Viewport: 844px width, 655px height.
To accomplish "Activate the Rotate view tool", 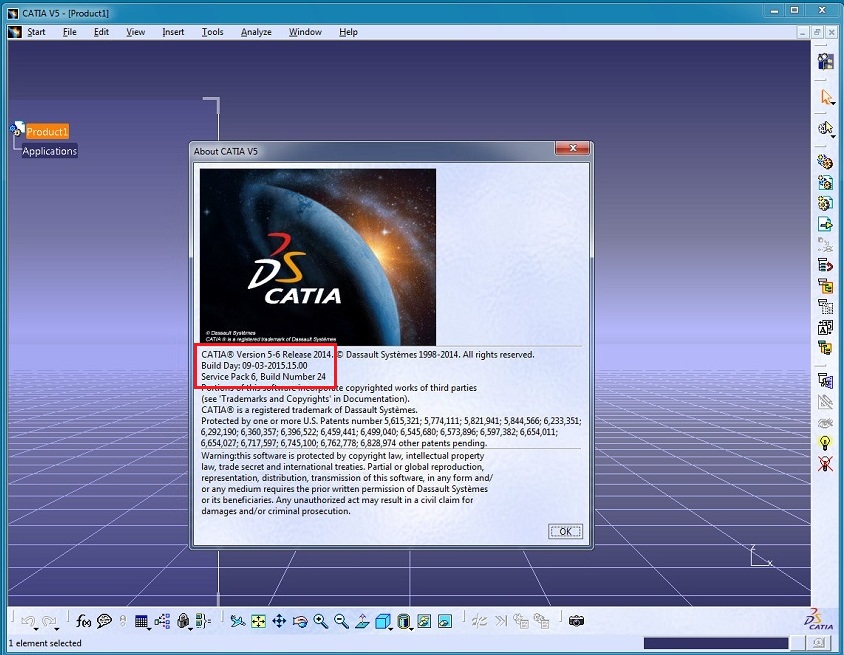I will click(300, 621).
